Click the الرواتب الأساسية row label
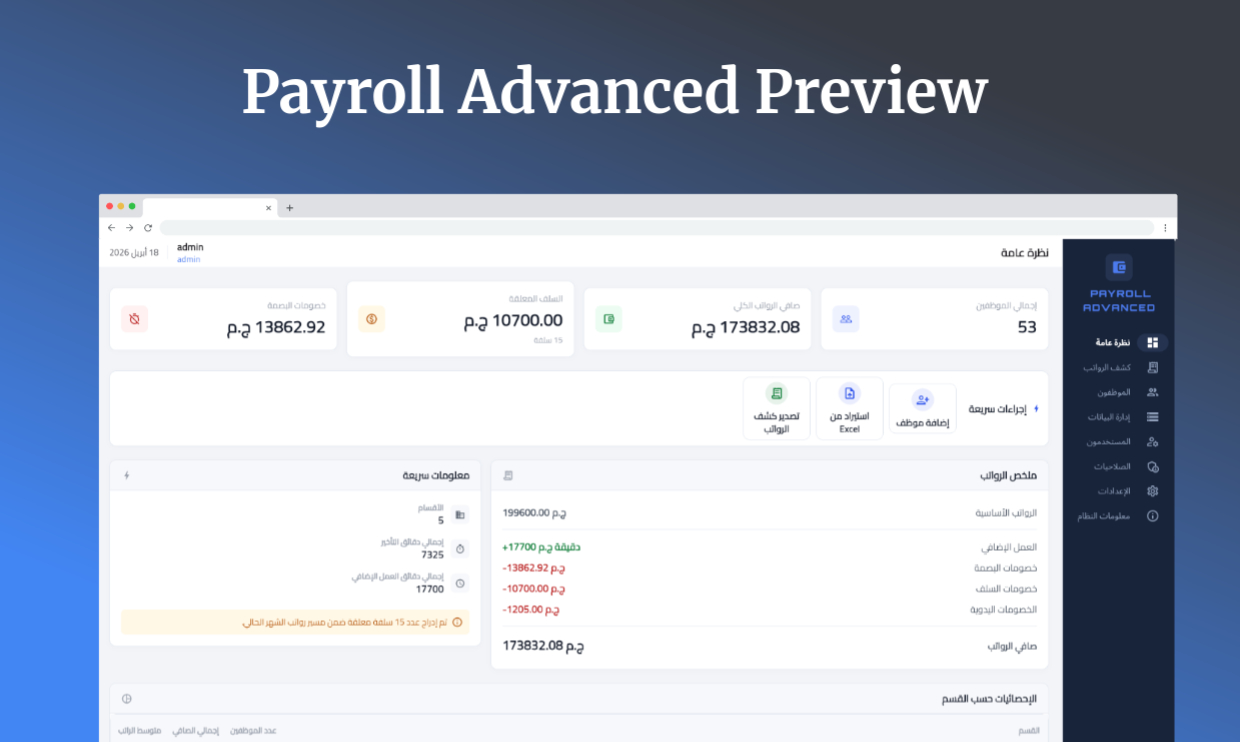Viewport: 1240px width, 742px height. 1006,513
